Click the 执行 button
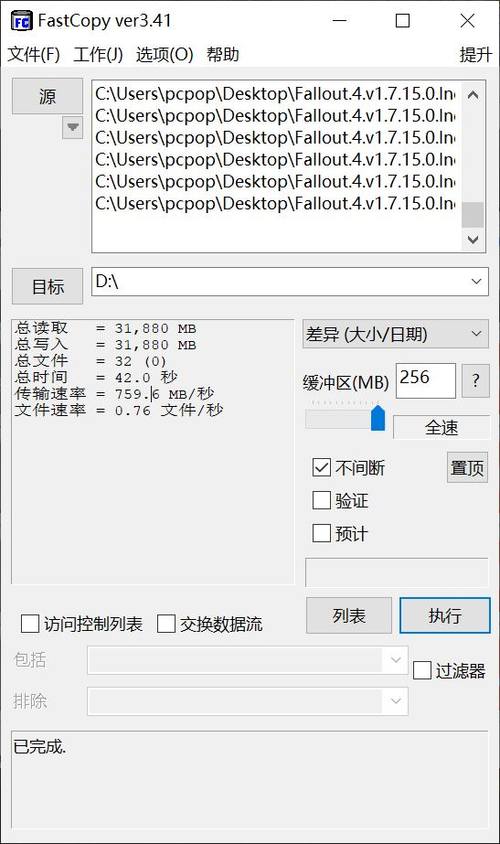The image size is (500, 844). coord(445,615)
